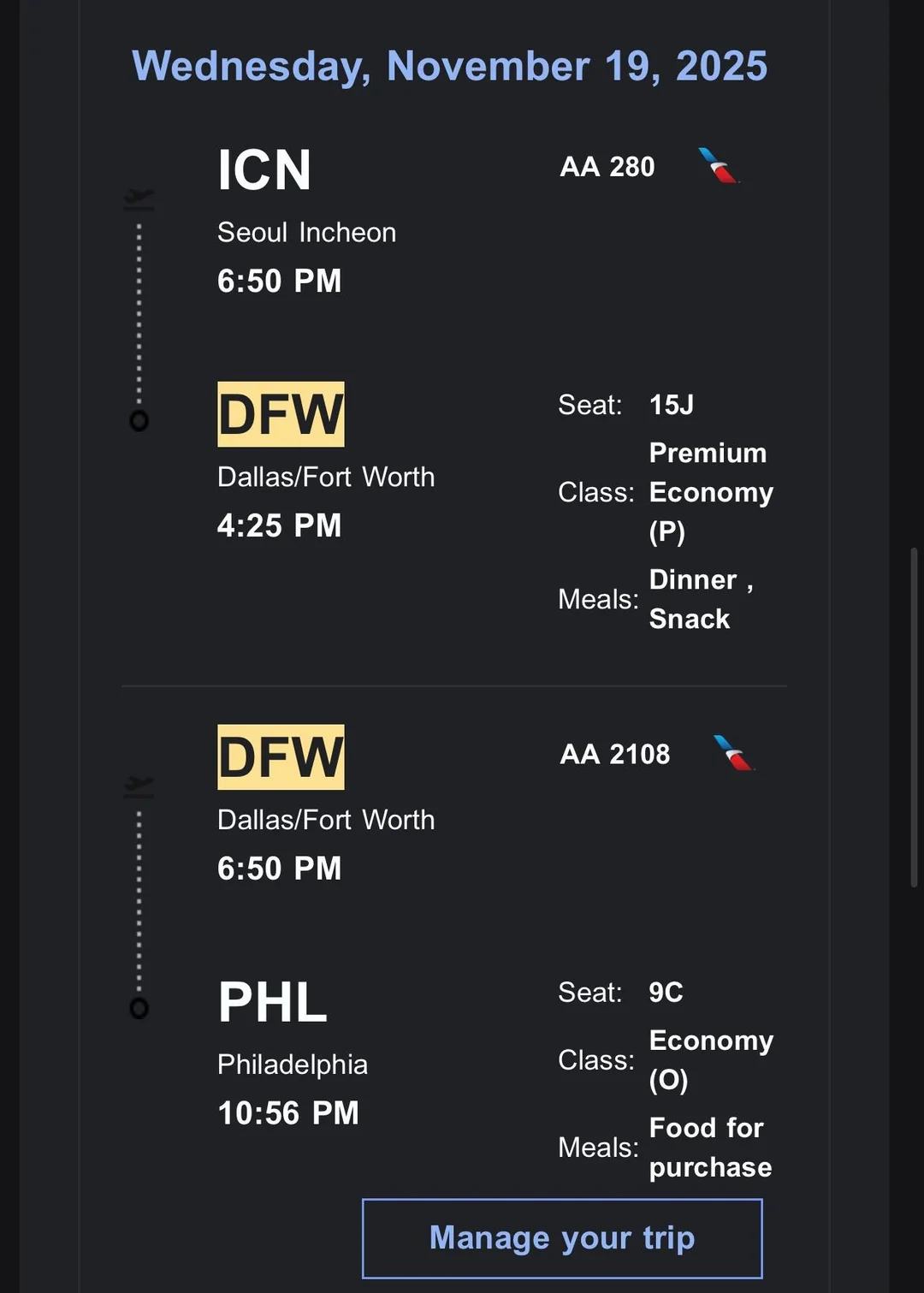924x1293 pixels.
Task: Tap highlighted DFW arriving at 4:25 PM
Action: [281, 414]
